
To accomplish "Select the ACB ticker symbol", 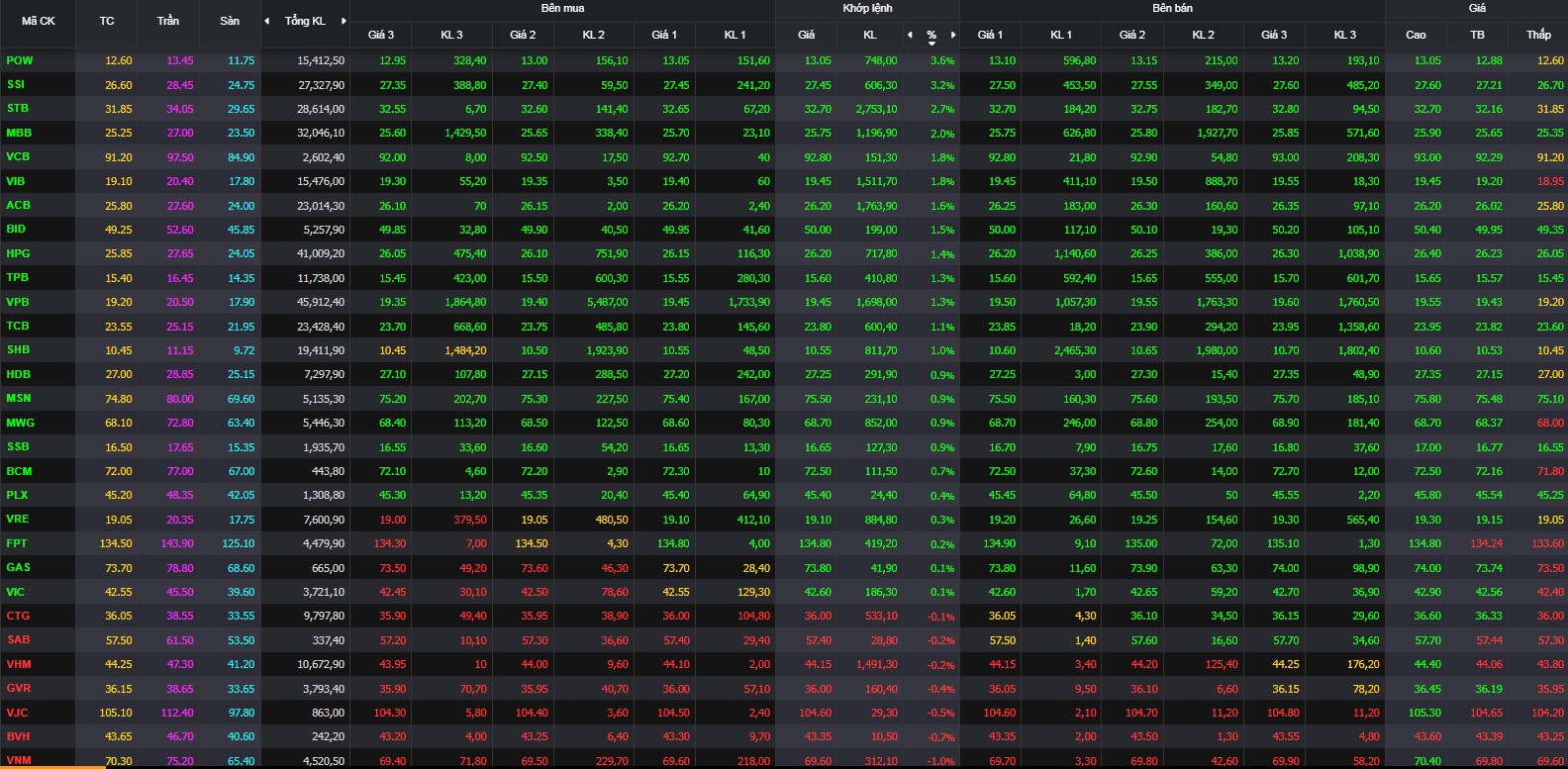I will tap(18, 205).
